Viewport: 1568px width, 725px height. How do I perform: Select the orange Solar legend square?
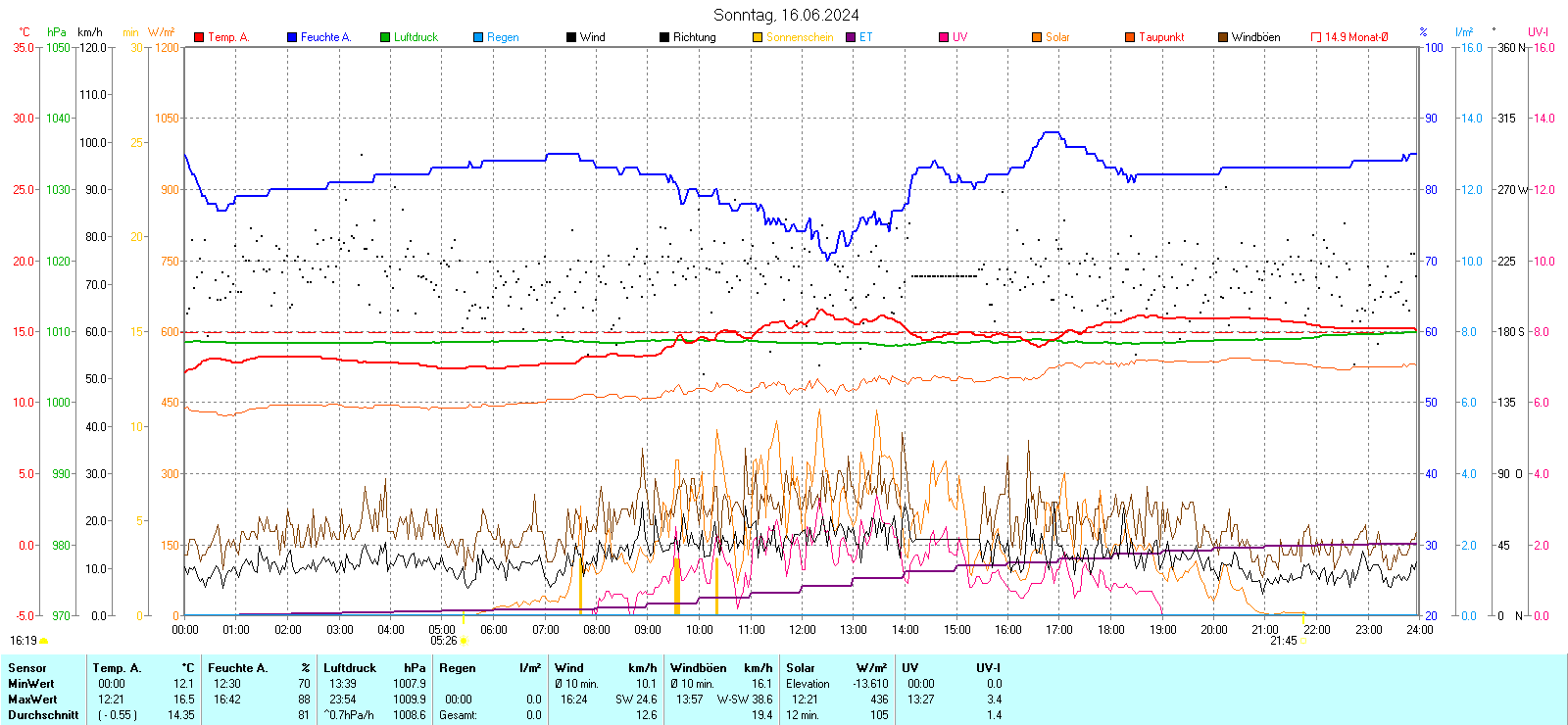[1037, 37]
